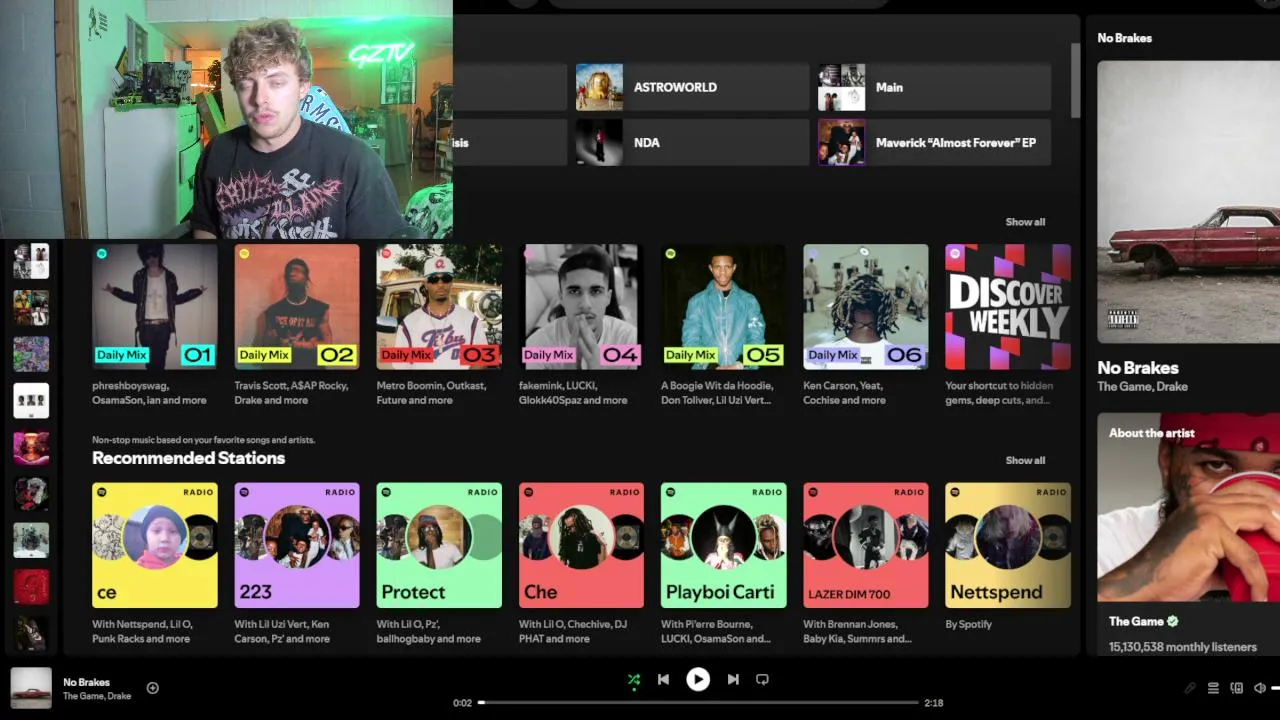Click the 2:18 track duration label
Screen dimensions: 1280x720
pos(934,703)
